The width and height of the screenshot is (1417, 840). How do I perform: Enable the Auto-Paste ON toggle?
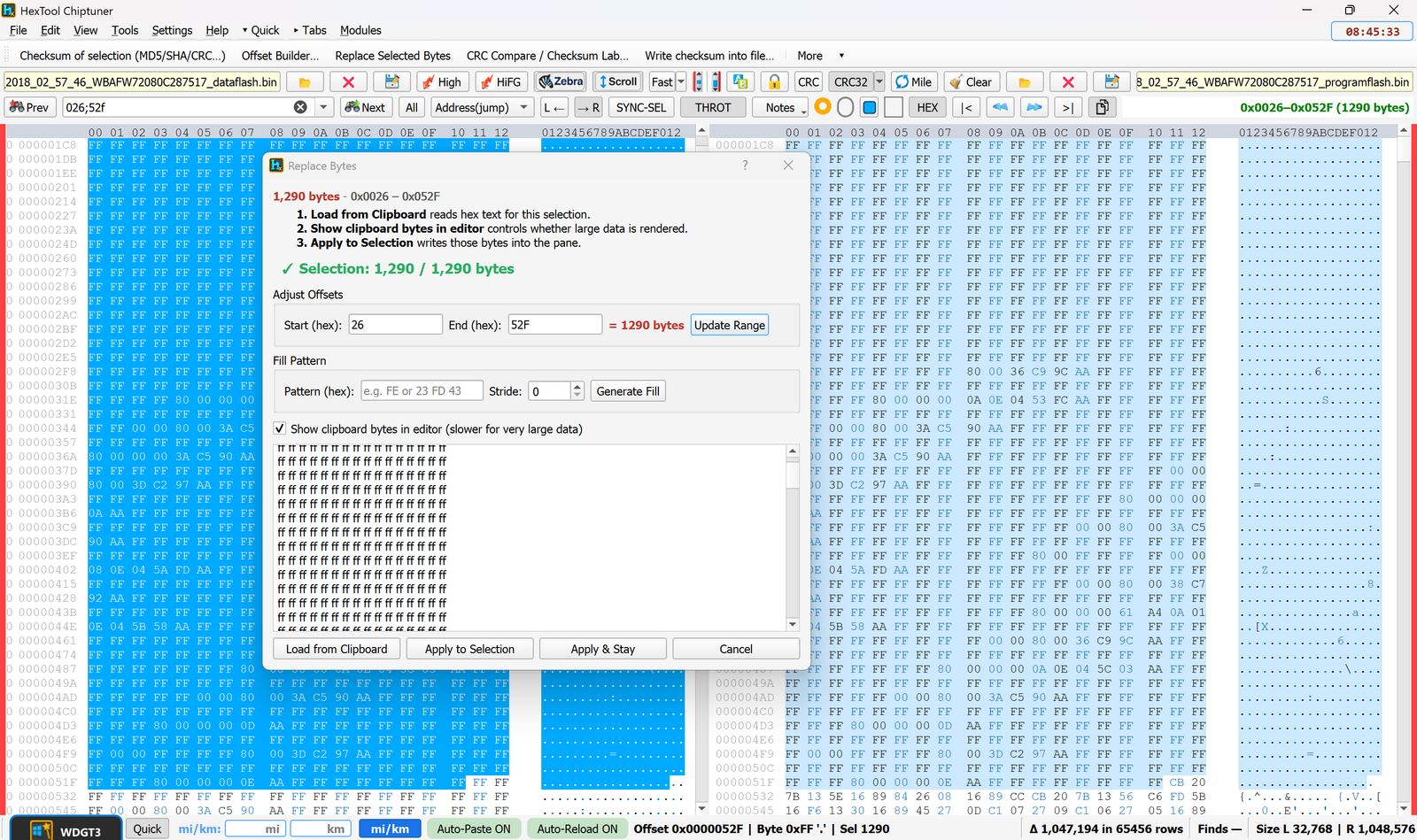pos(474,828)
